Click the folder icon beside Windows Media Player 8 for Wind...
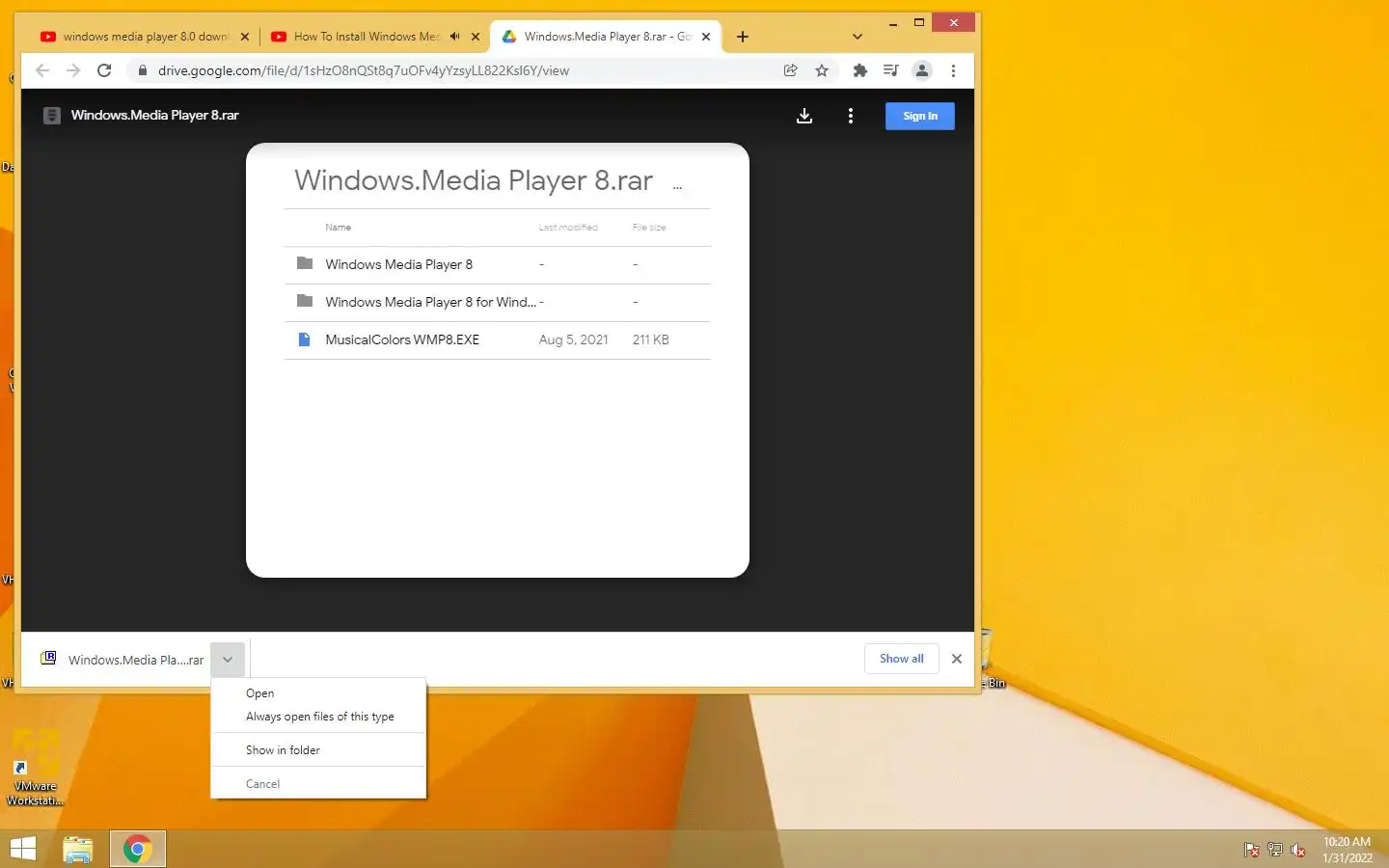This screenshot has height=868, width=1389. 305,301
